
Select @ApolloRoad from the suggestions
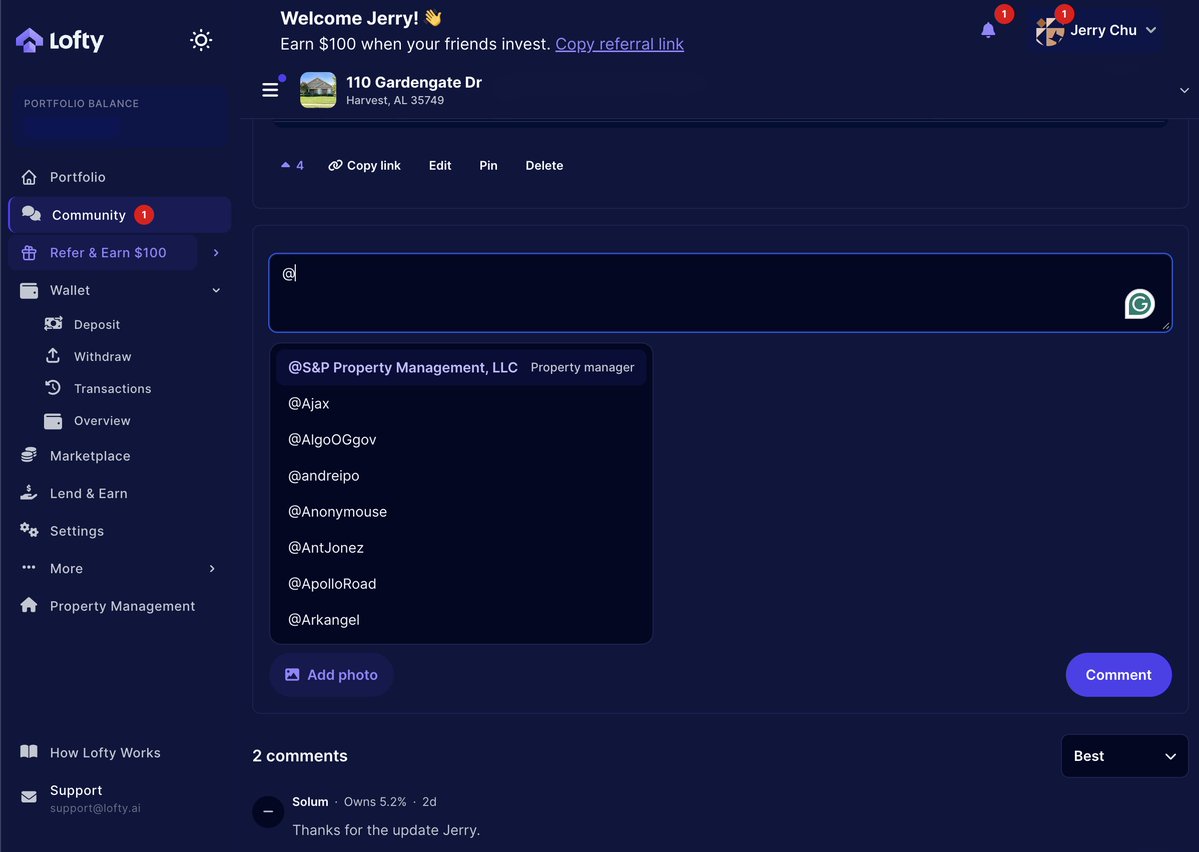(x=460, y=583)
